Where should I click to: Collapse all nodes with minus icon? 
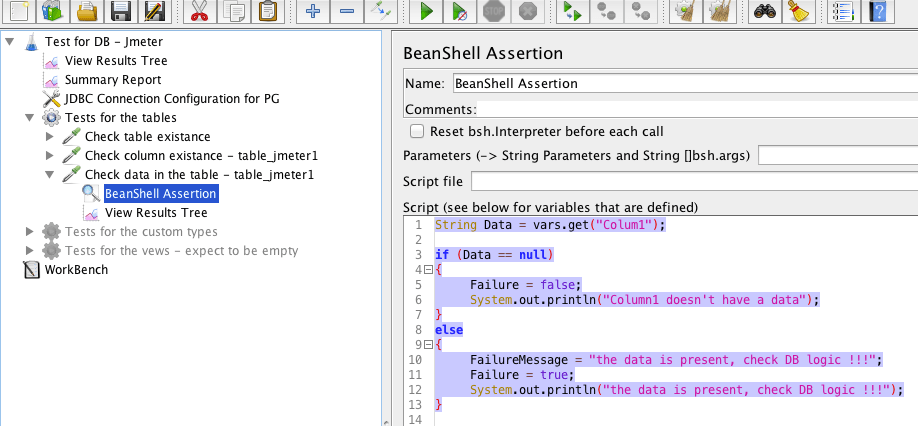point(347,11)
